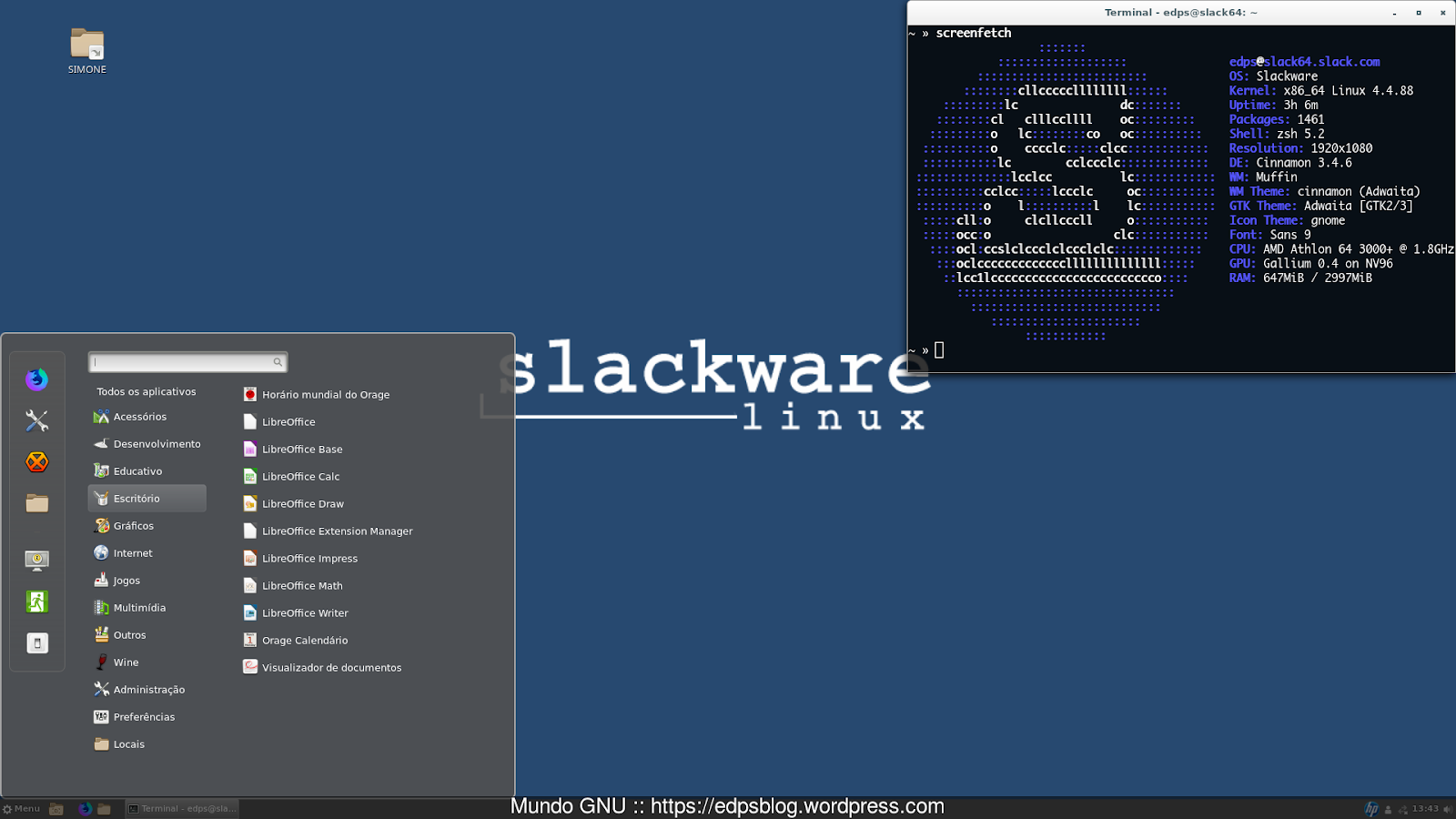Open the SIMONE desktop folder shortcut
Viewport: 1456px width, 819px height.
tap(87, 51)
